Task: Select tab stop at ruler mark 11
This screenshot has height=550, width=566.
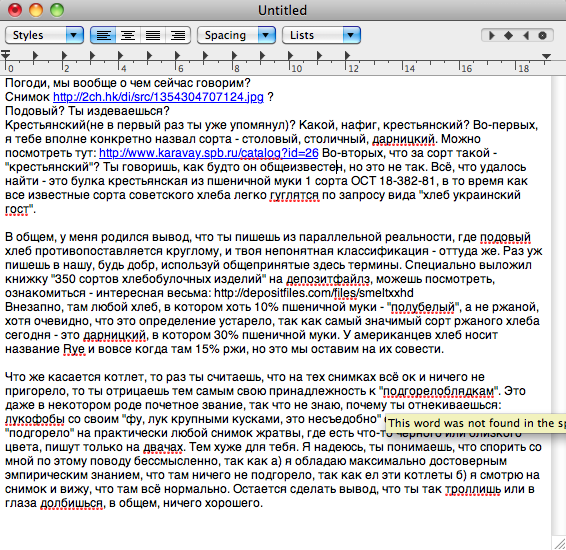Action: (x=319, y=56)
